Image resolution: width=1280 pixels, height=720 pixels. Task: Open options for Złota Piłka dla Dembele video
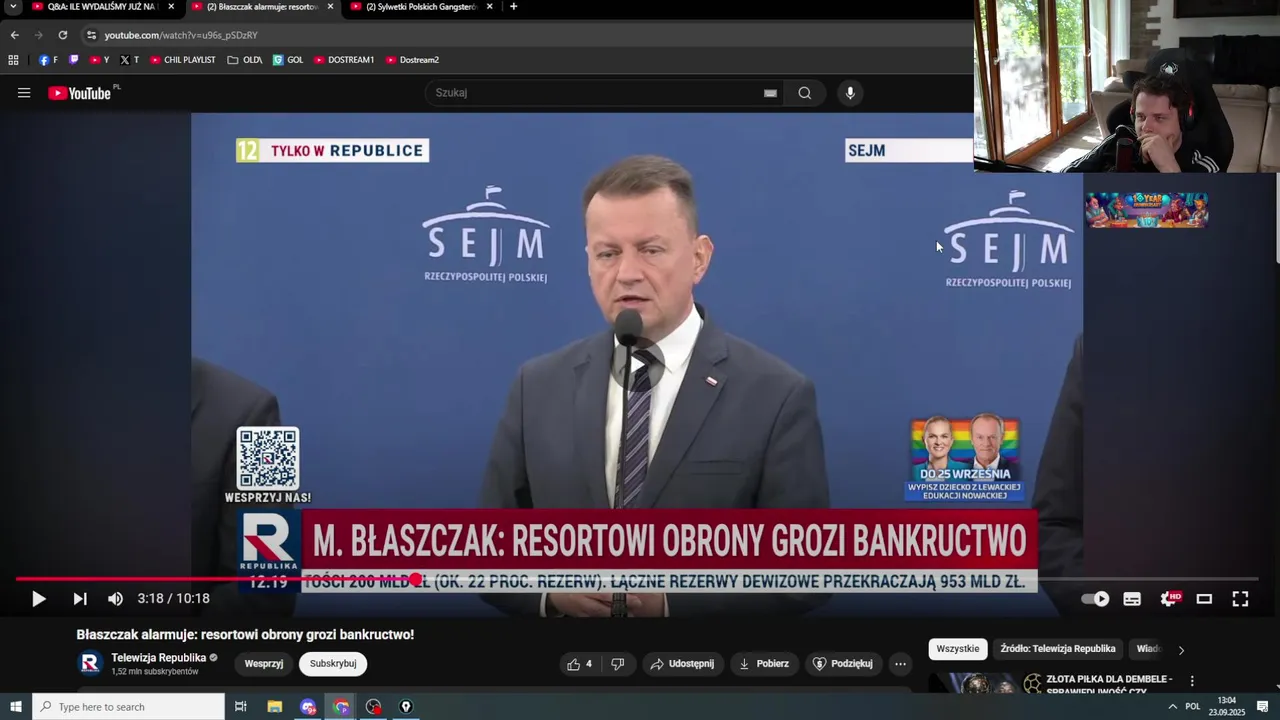(1192, 681)
